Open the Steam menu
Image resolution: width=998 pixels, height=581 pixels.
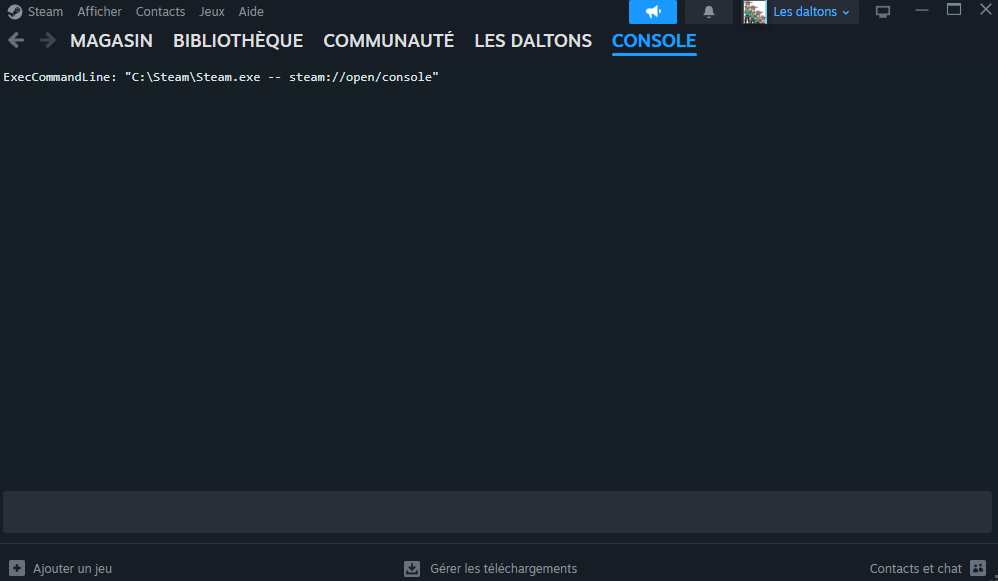45,11
